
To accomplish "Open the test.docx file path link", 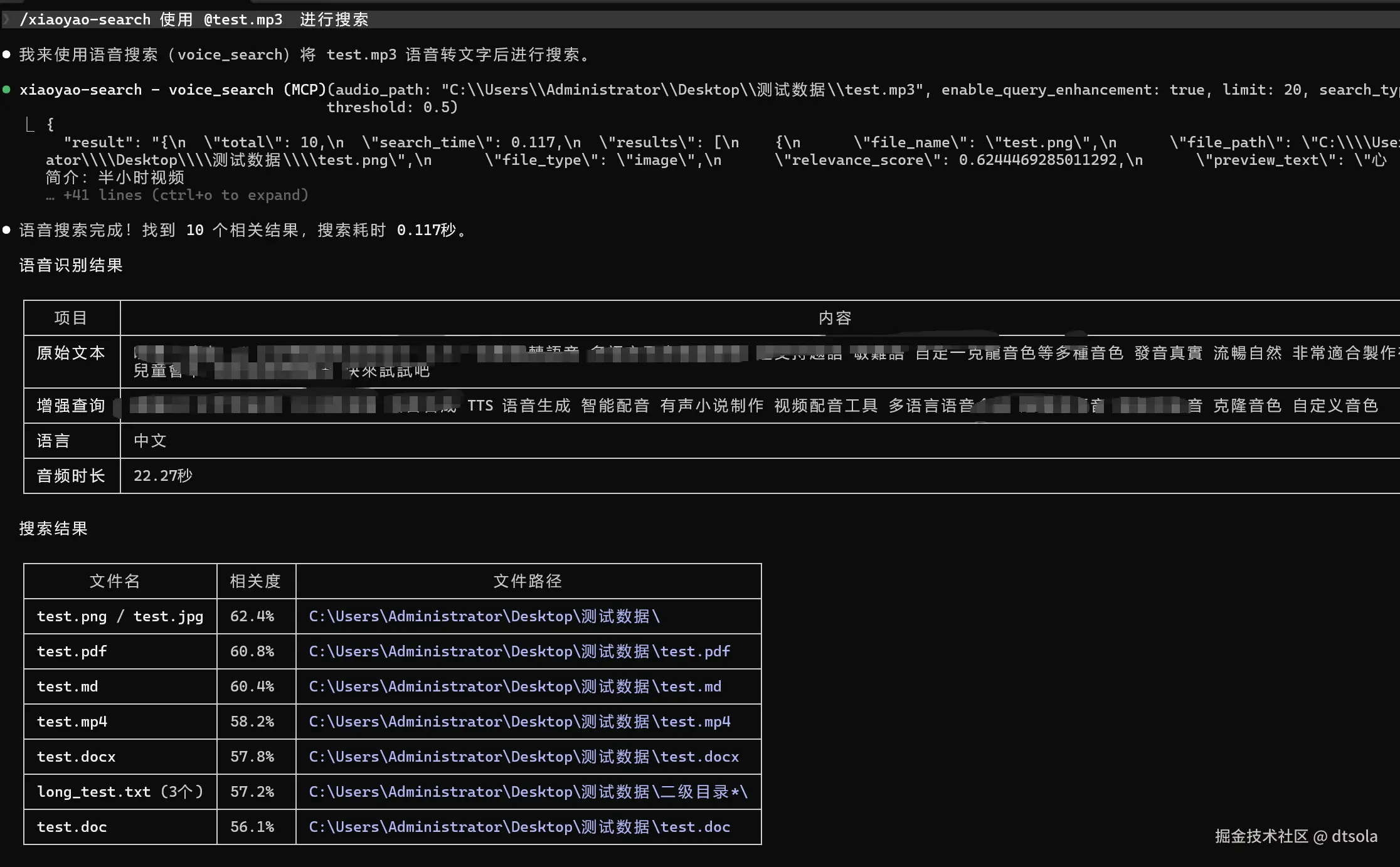I will pos(523,757).
